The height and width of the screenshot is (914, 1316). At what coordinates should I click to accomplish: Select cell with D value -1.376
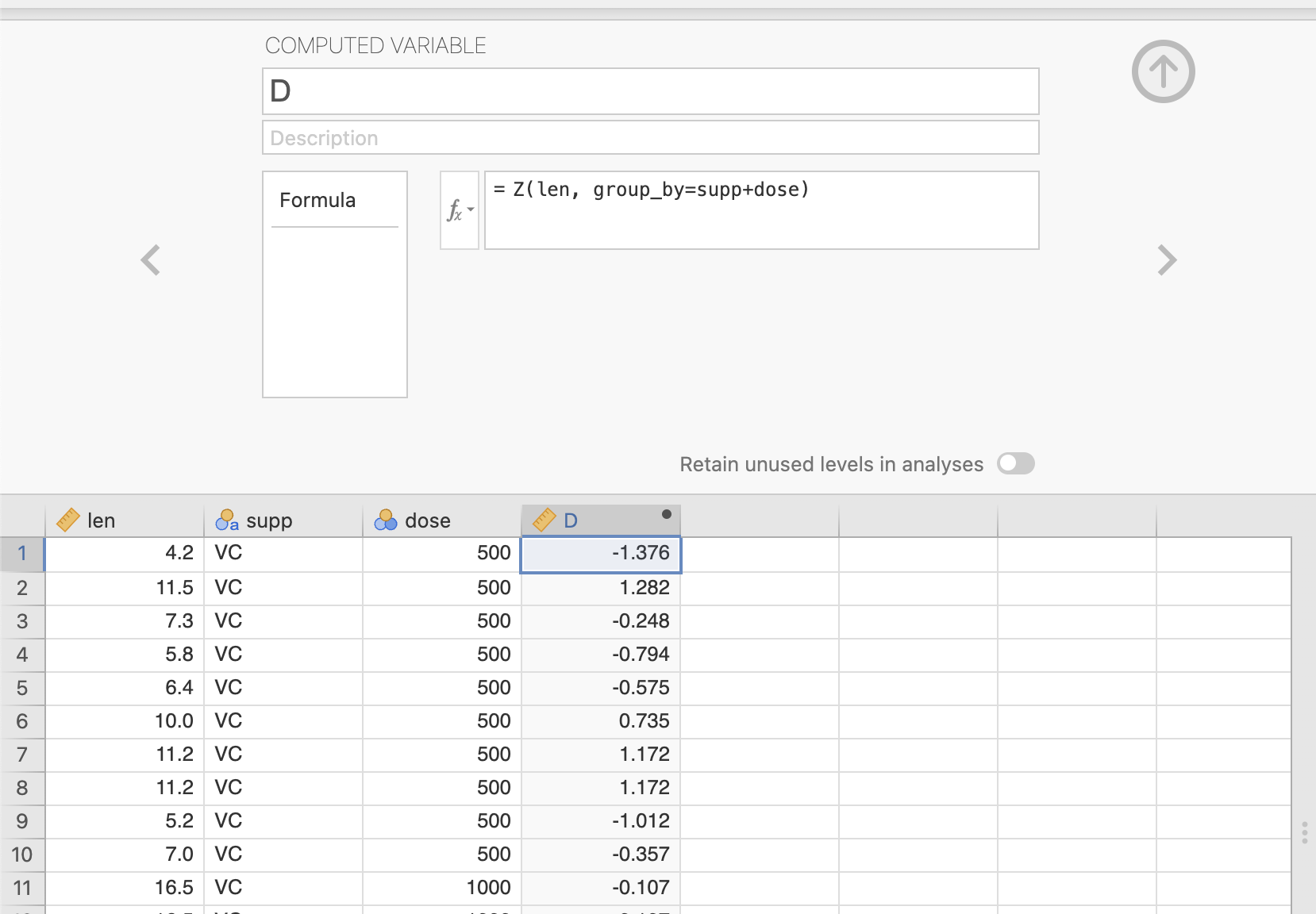coord(601,554)
